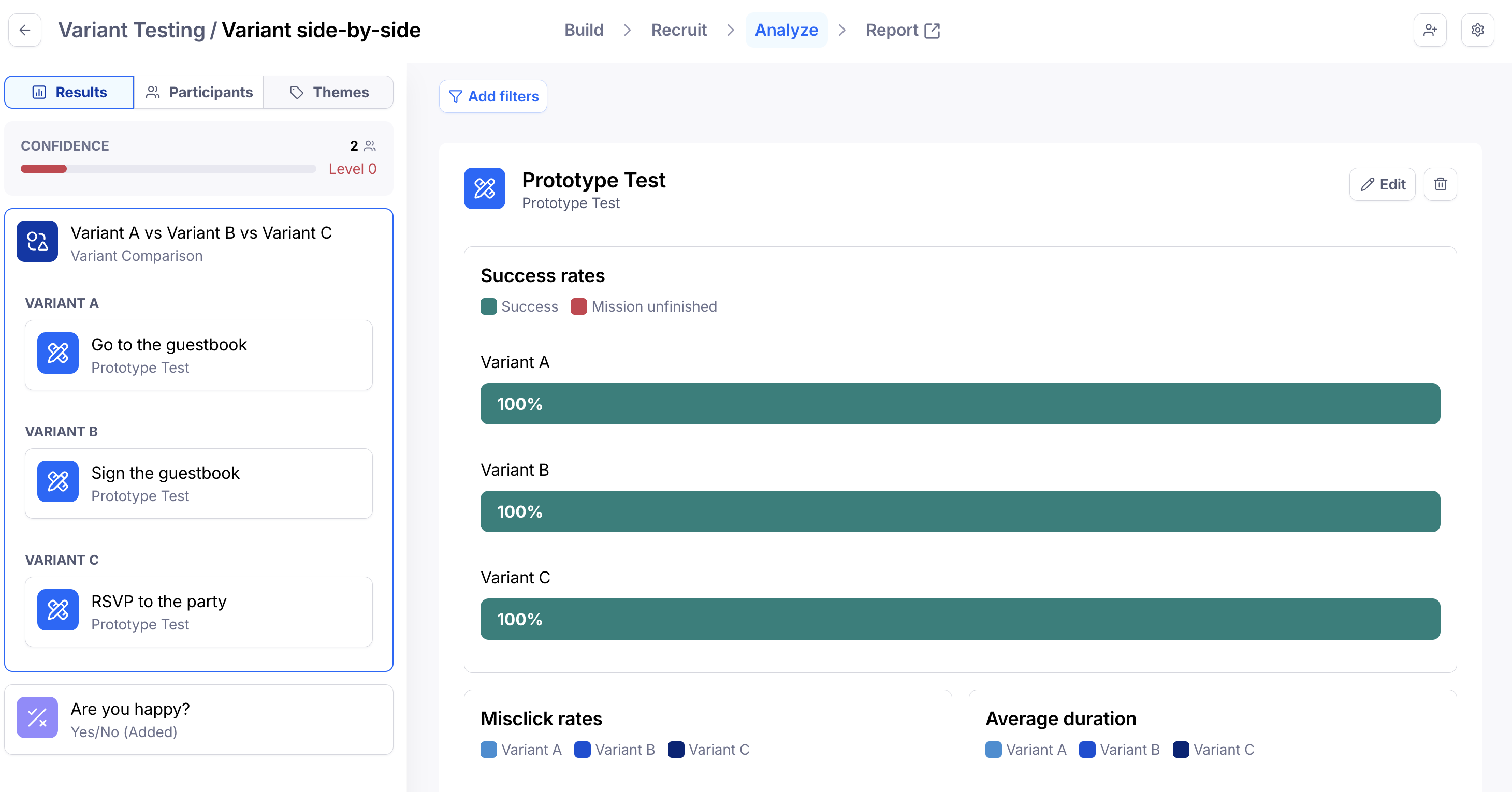Image resolution: width=1512 pixels, height=792 pixels.
Task: Click the participants count icon in Confidence
Action: point(370,145)
